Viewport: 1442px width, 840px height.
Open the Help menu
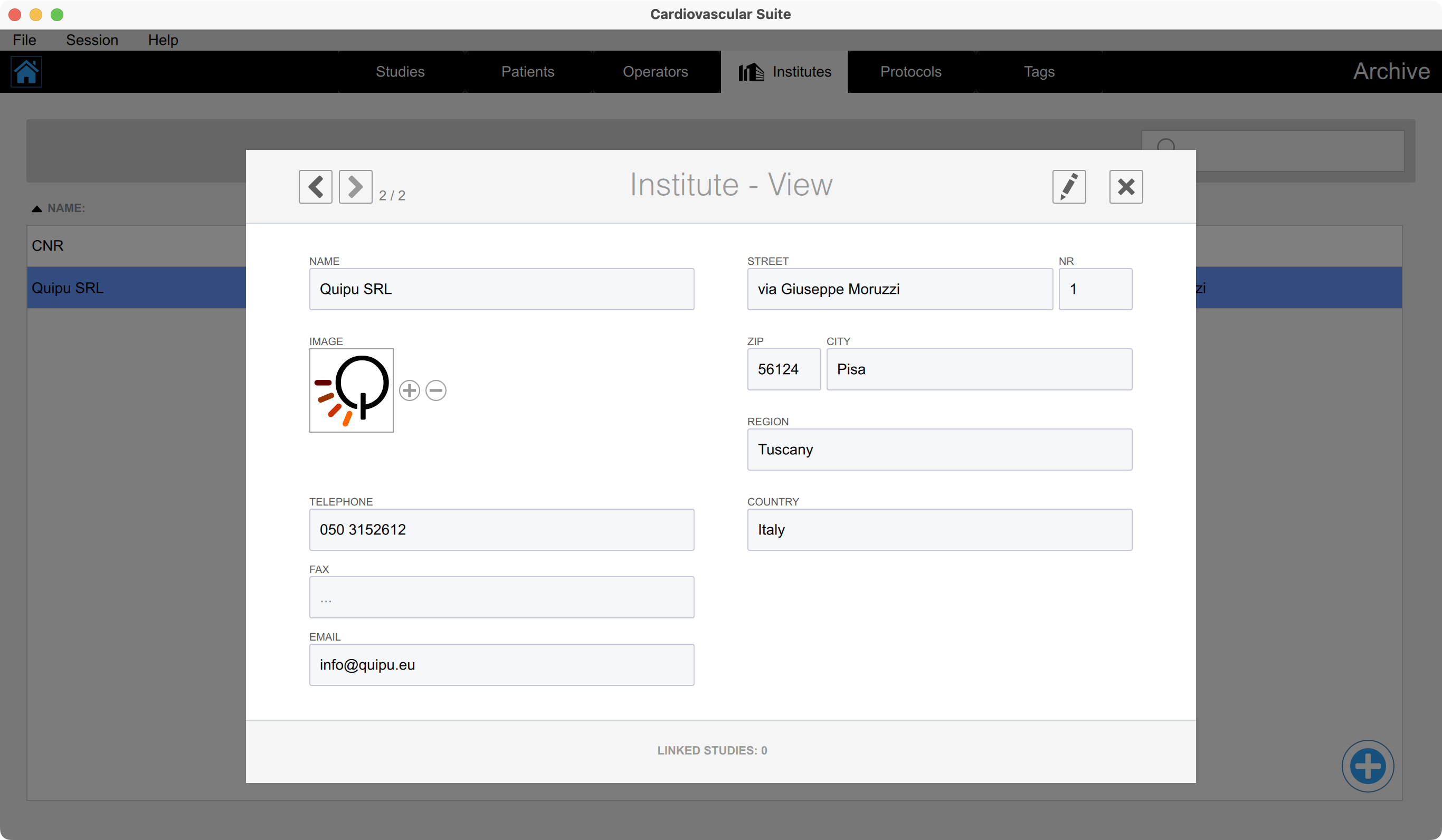[x=163, y=40]
